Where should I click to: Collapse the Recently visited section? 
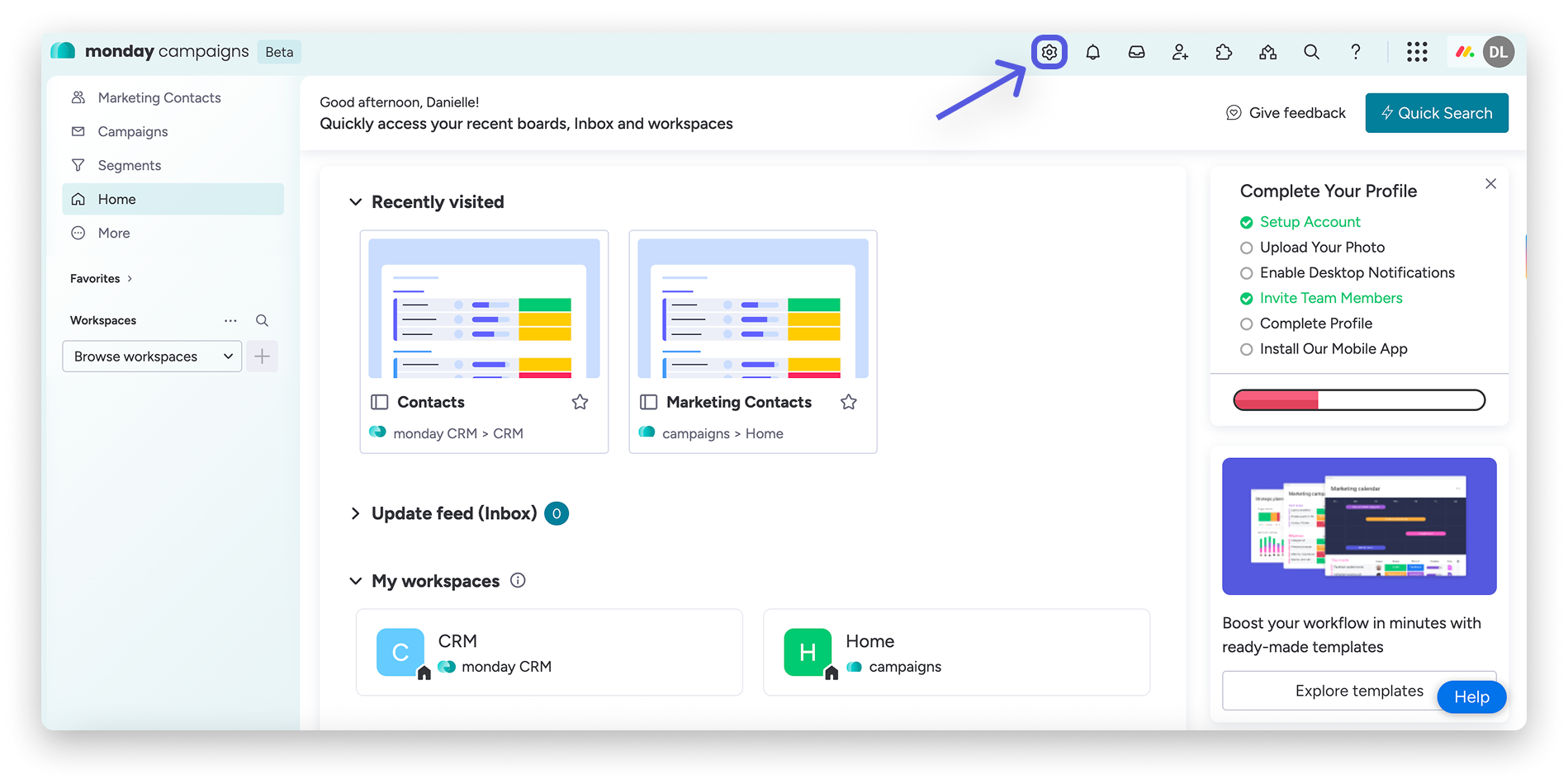[x=355, y=202]
